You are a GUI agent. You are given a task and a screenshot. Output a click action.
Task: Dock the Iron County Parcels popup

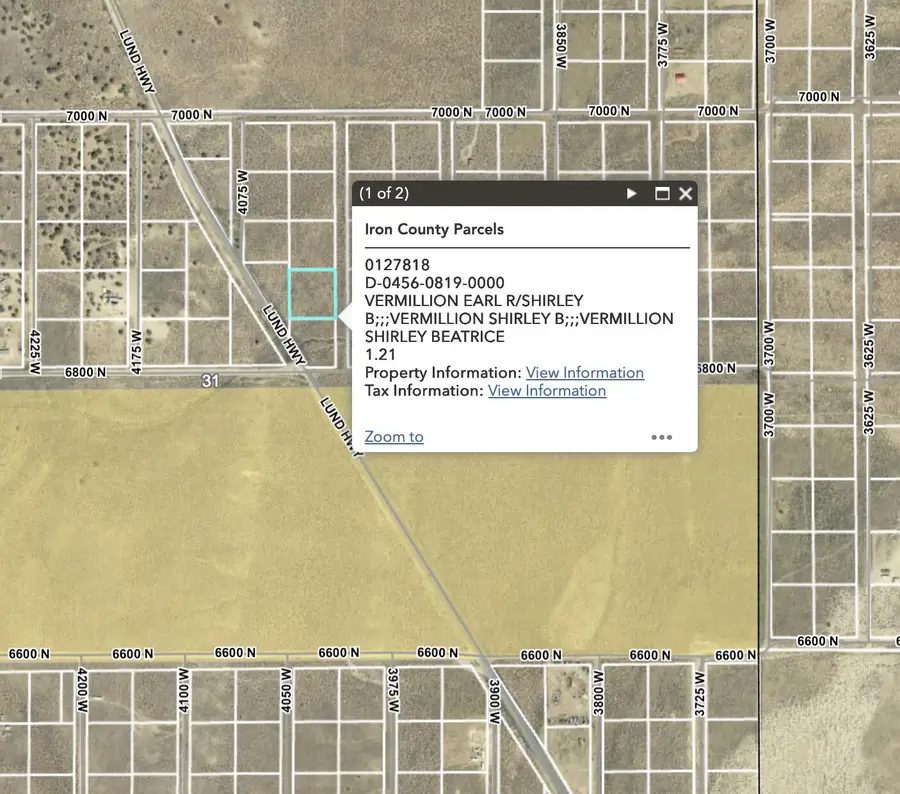point(661,193)
